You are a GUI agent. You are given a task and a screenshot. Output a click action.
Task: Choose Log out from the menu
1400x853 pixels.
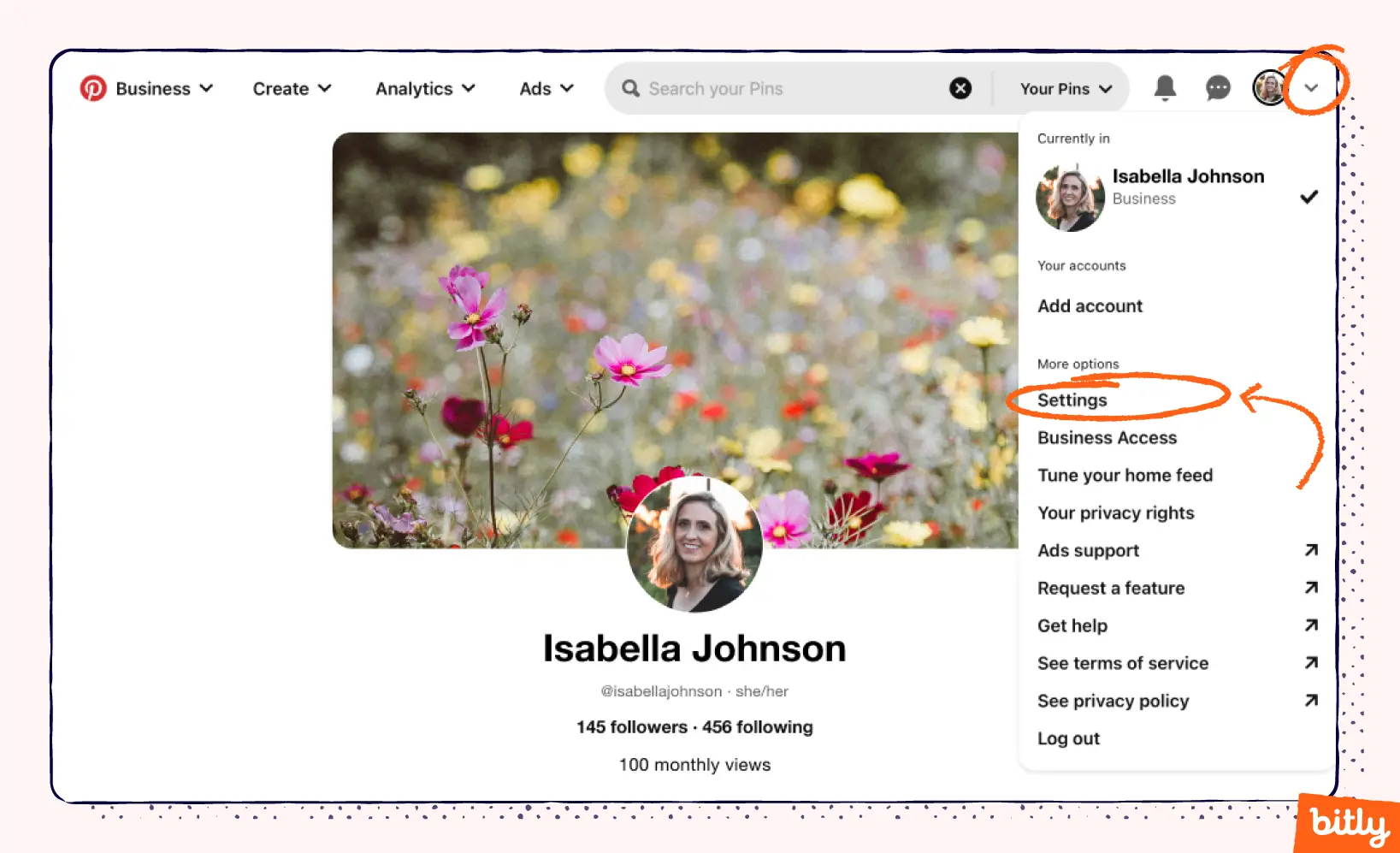click(x=1068, y=737)
